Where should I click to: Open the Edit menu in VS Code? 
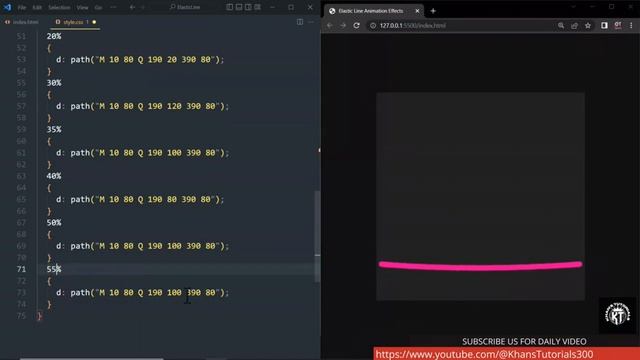coord(37,7)
